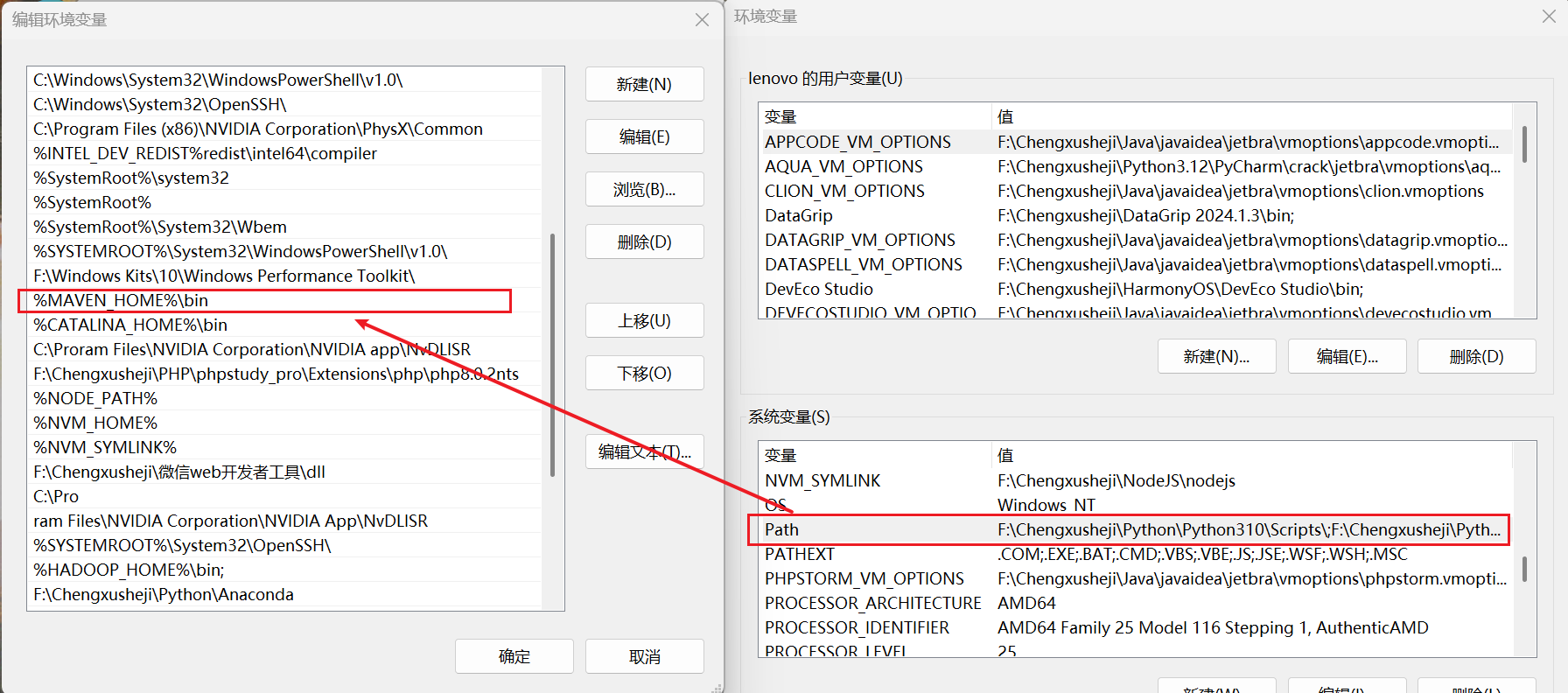Click the system variables list scrollbar
Image resolution: width=1568 pixels, height=693 pixels.
click(1524, 570)
